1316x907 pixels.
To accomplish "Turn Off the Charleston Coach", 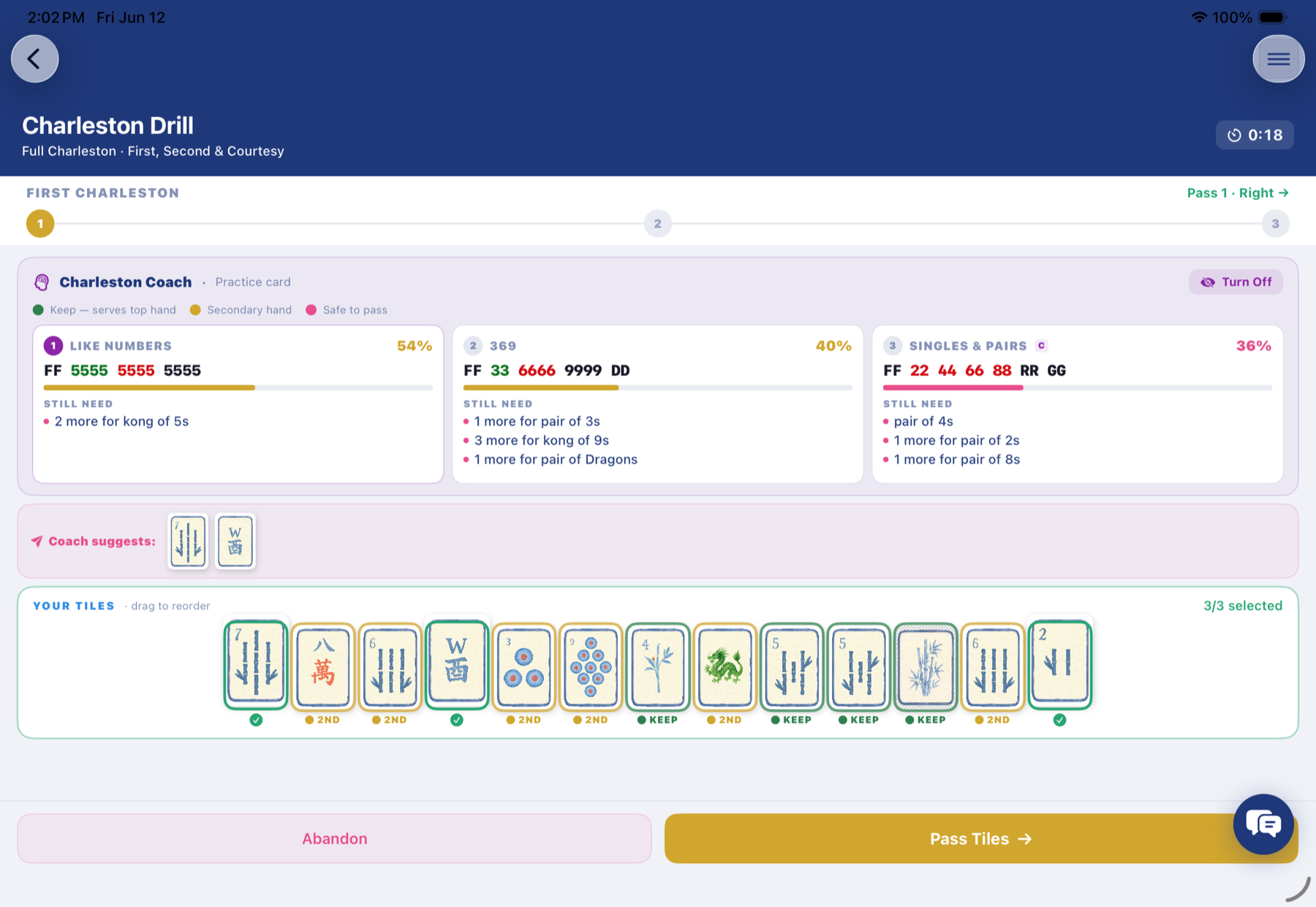I will [1236, 282].
